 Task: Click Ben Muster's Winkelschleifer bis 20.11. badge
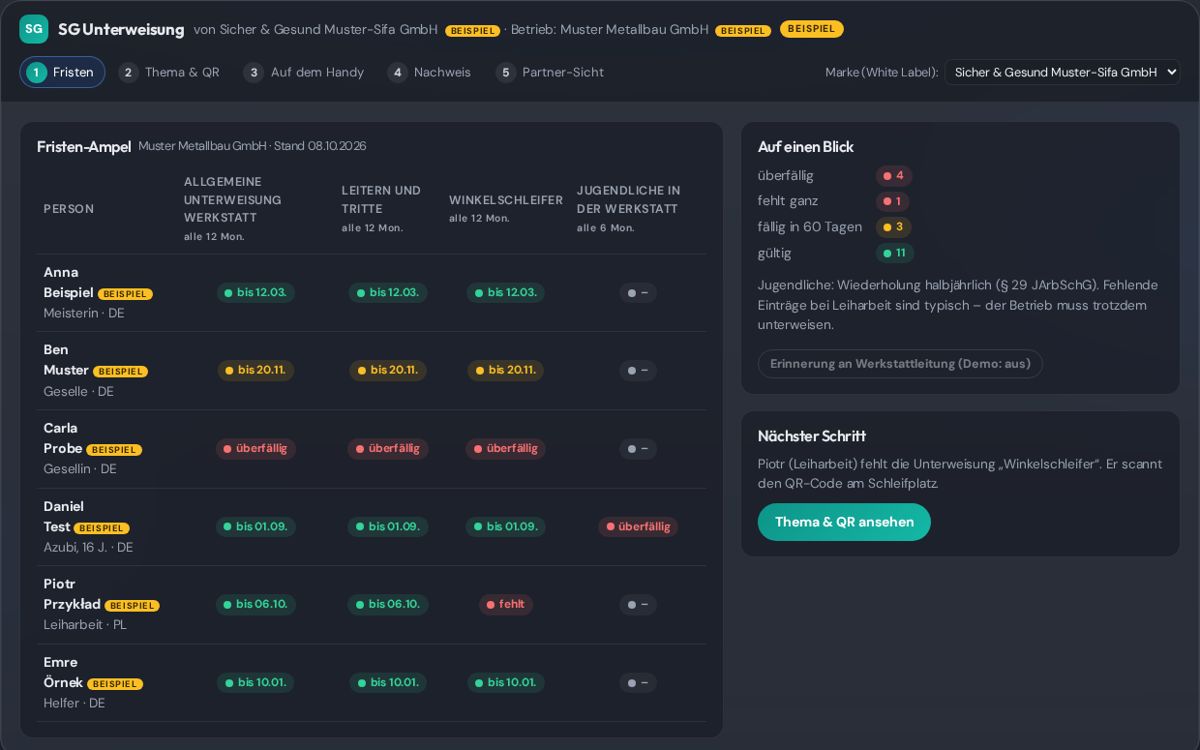505,370
